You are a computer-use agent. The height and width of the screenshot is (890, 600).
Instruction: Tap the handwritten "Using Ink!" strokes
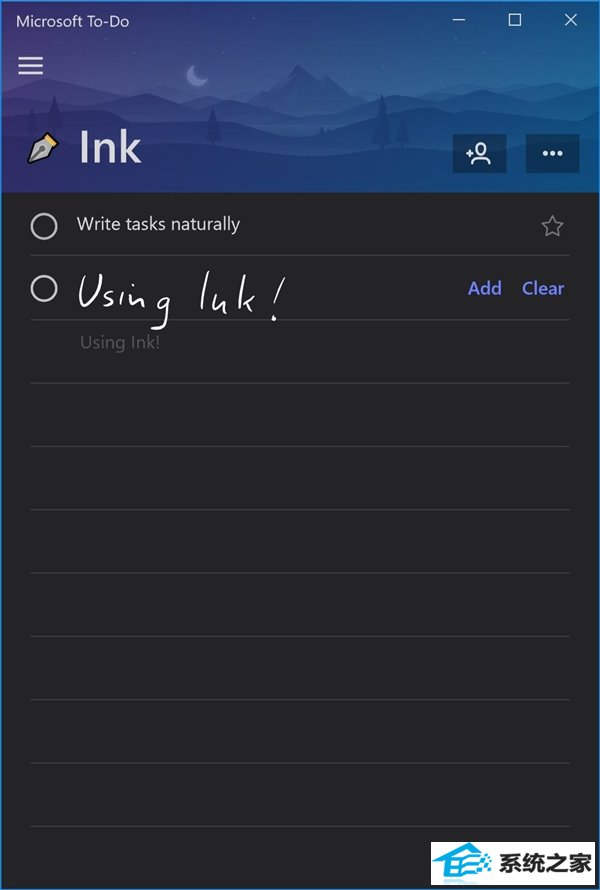[181, 299]
